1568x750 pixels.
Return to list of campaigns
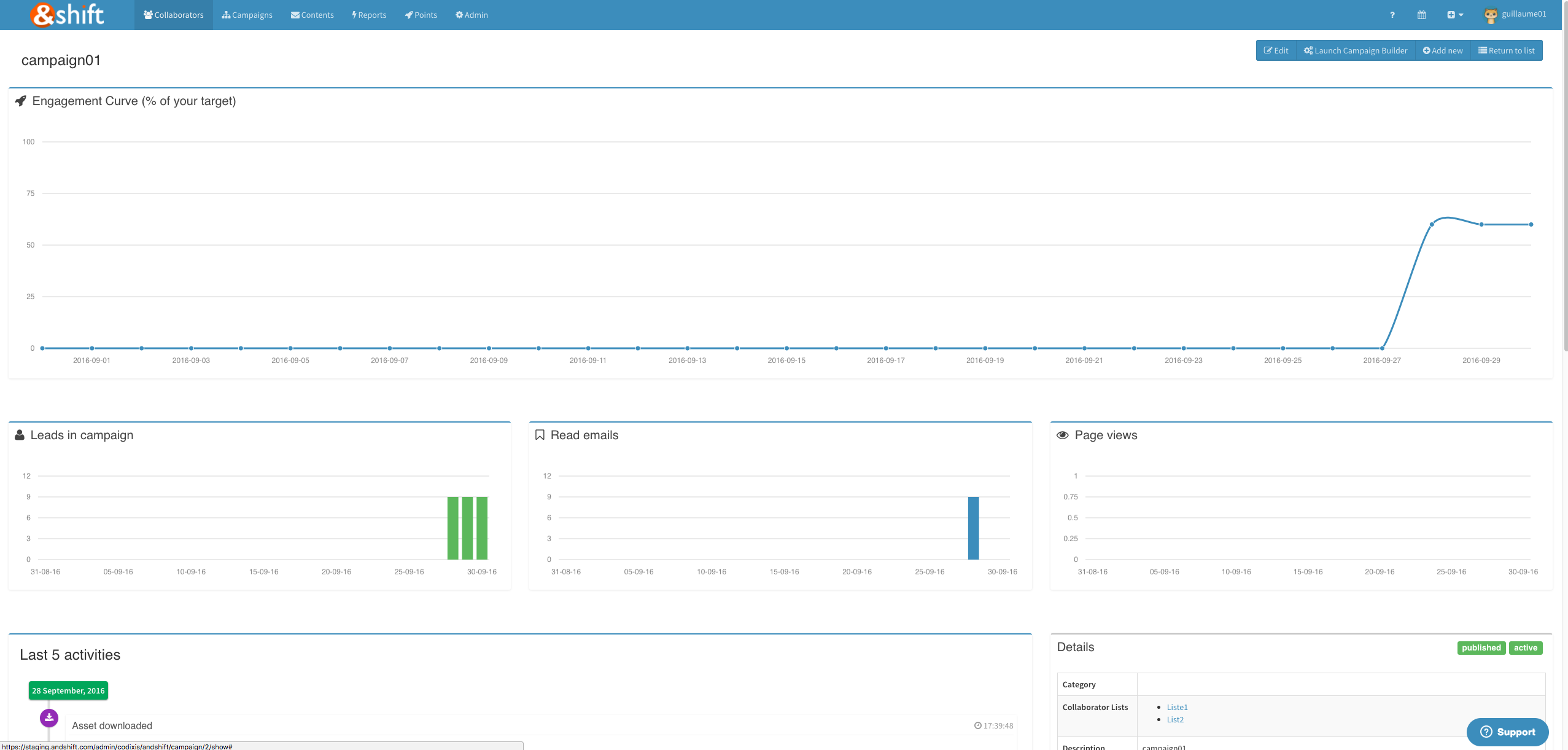pos(1507,50)
